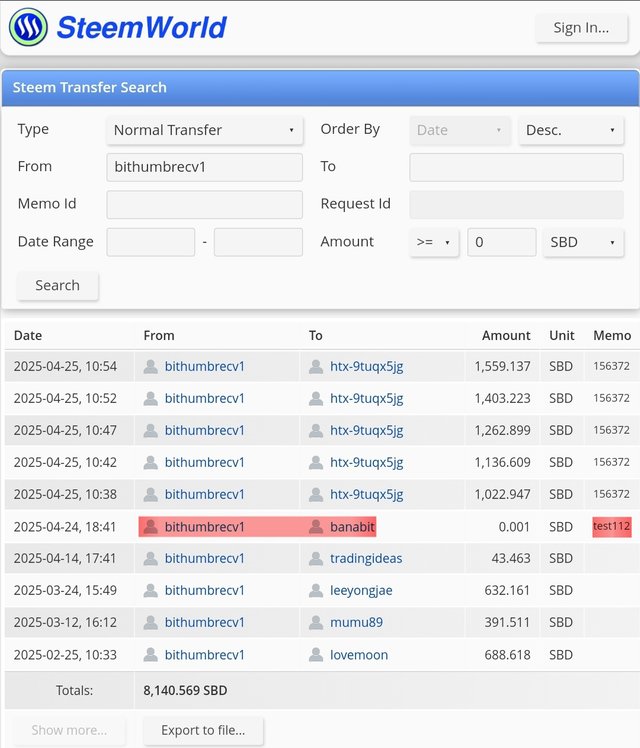Click the Steem Transfer Search panel title
This screenshot has height=748, width=640.
(x=90, y=87)
